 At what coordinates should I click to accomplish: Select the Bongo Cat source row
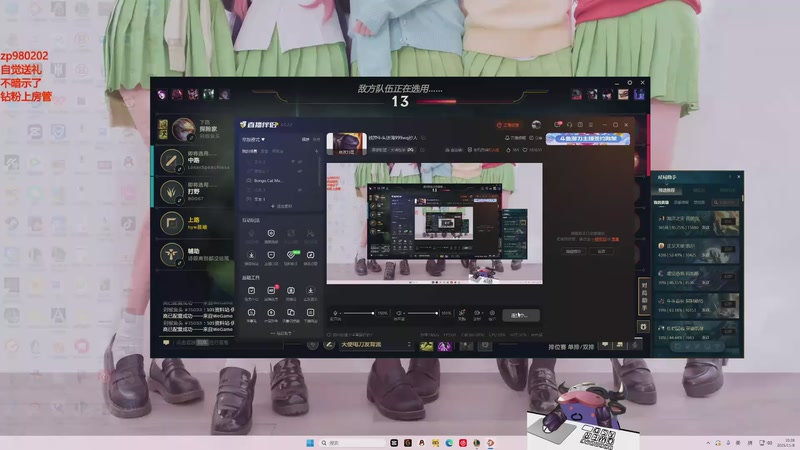coord(278,181)
